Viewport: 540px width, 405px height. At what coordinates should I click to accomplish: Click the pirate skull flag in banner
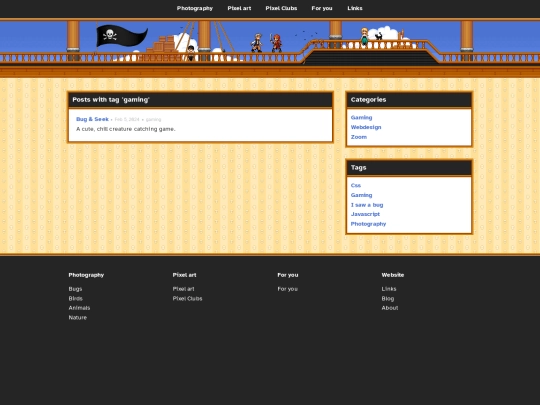point(121,36)
